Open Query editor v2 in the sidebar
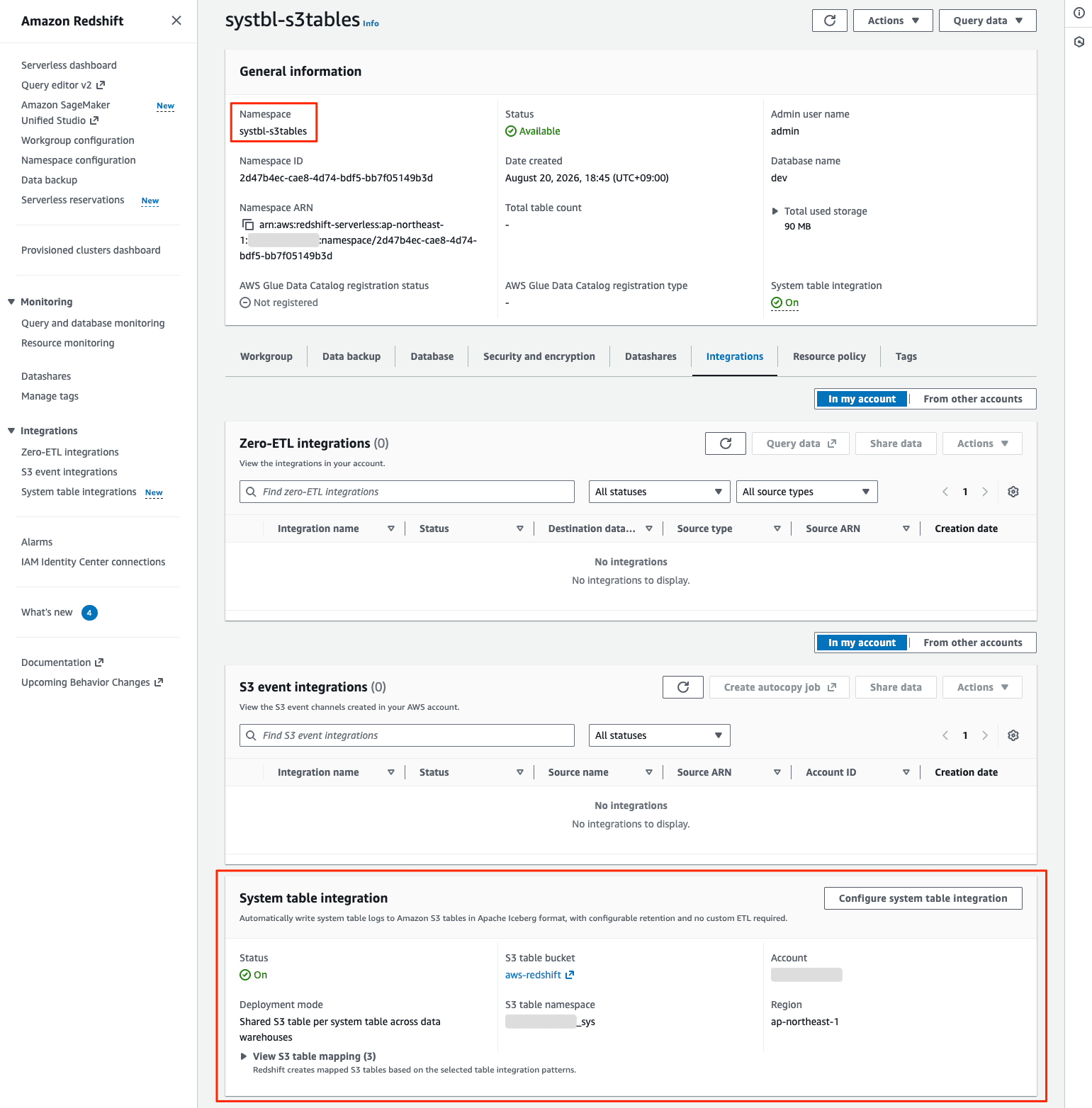This screenshot has height=1108, width=1092. coord(63,85)
